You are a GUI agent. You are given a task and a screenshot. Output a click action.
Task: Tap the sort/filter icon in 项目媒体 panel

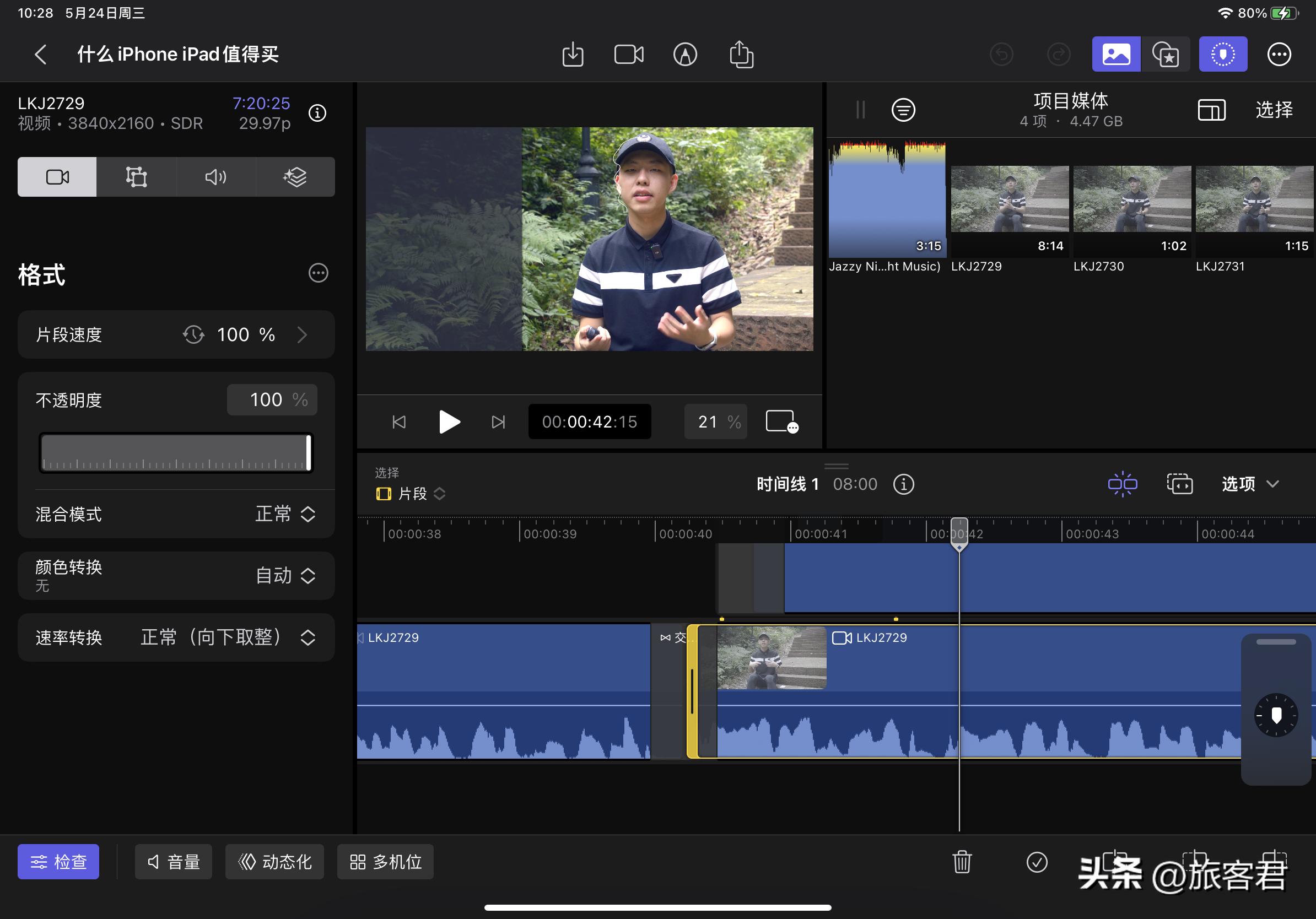(x=903, y=110)
